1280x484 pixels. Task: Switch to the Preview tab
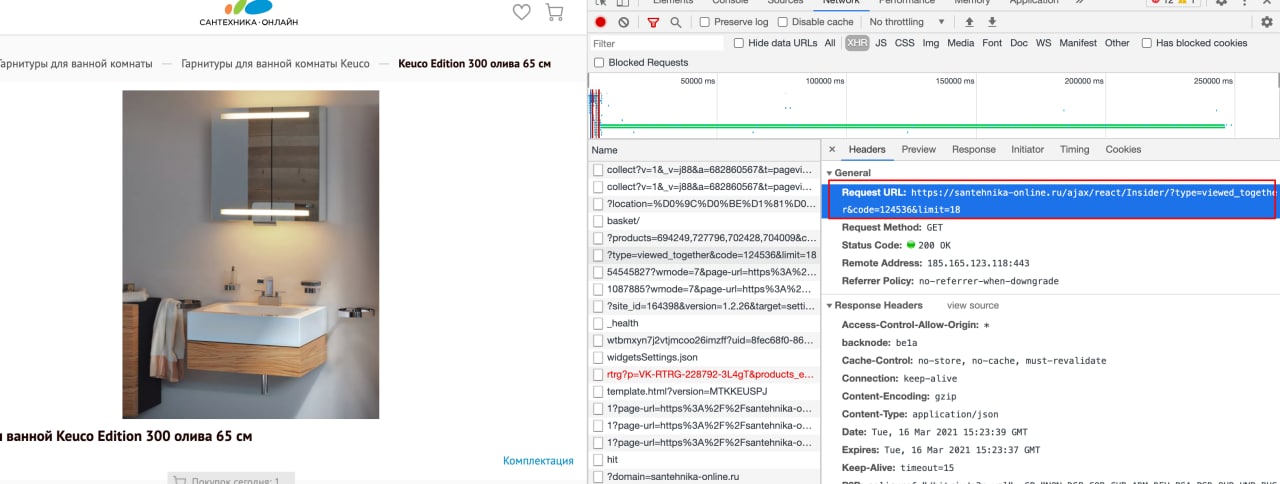[x=919, y=149]
